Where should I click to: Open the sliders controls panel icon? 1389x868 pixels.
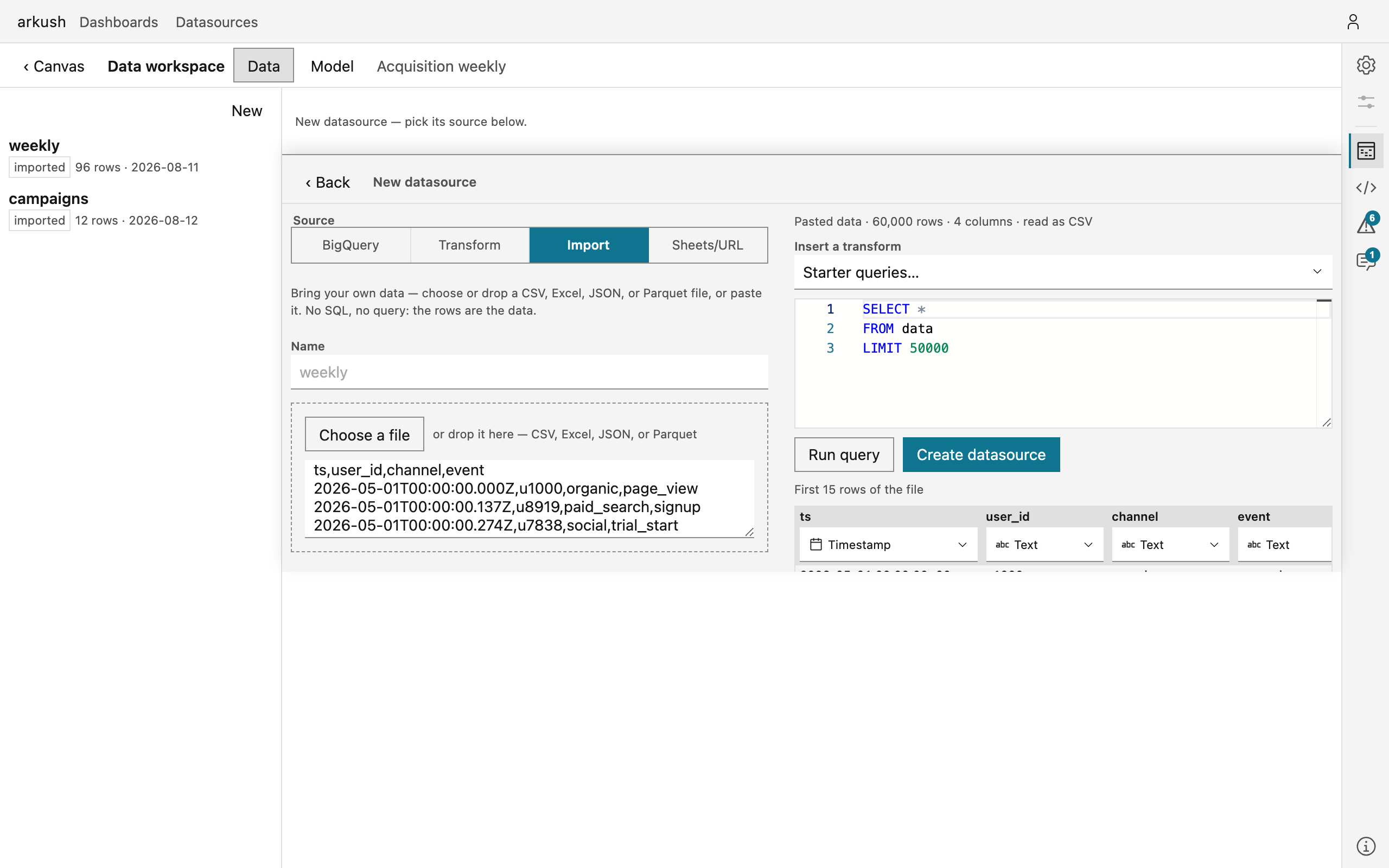coord(1366,102)
